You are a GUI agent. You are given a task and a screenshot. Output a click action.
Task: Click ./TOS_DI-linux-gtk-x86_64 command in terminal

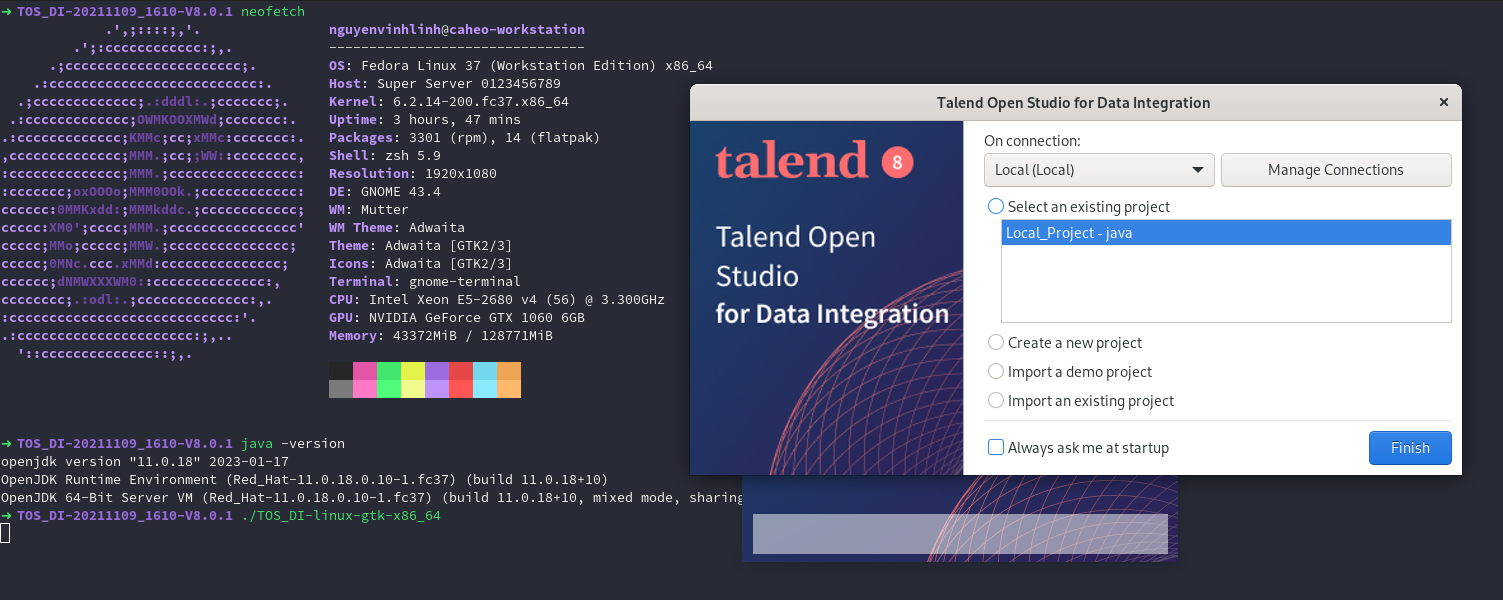(341, 515)
